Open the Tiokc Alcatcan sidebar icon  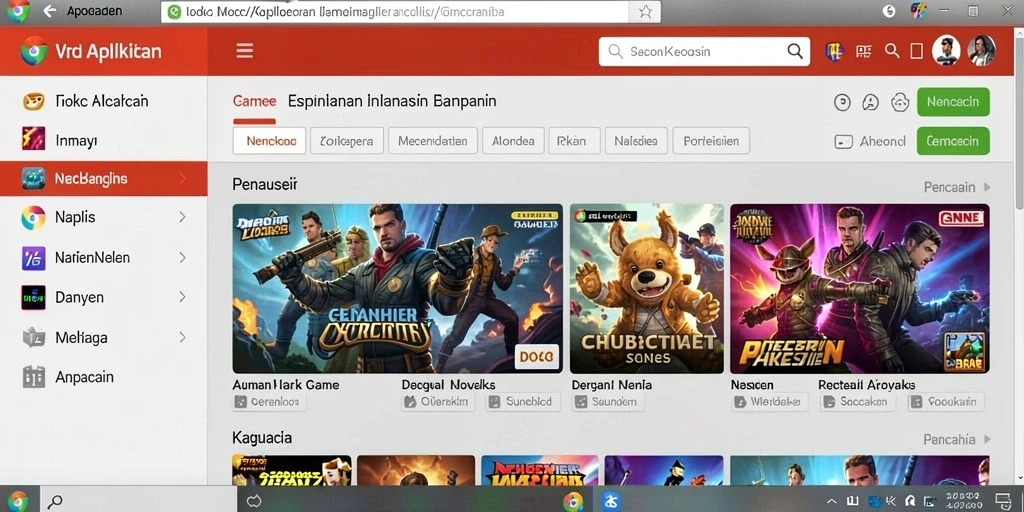click(33, 101)
